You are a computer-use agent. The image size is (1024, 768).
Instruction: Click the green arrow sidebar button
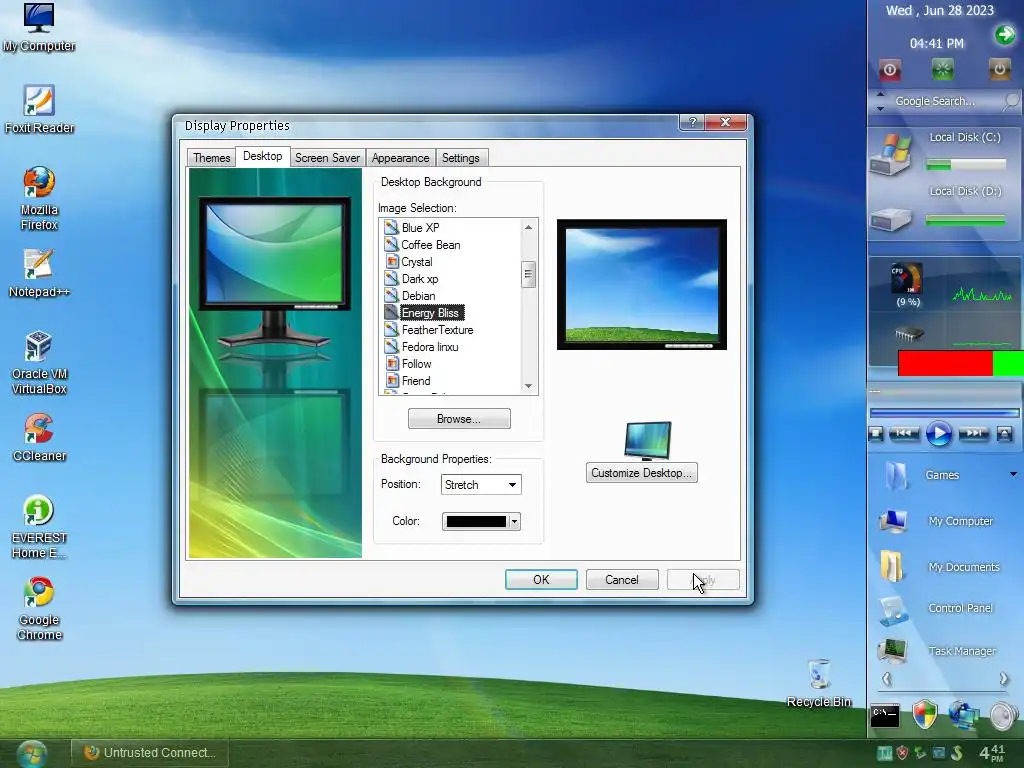tap(1004, 34)
